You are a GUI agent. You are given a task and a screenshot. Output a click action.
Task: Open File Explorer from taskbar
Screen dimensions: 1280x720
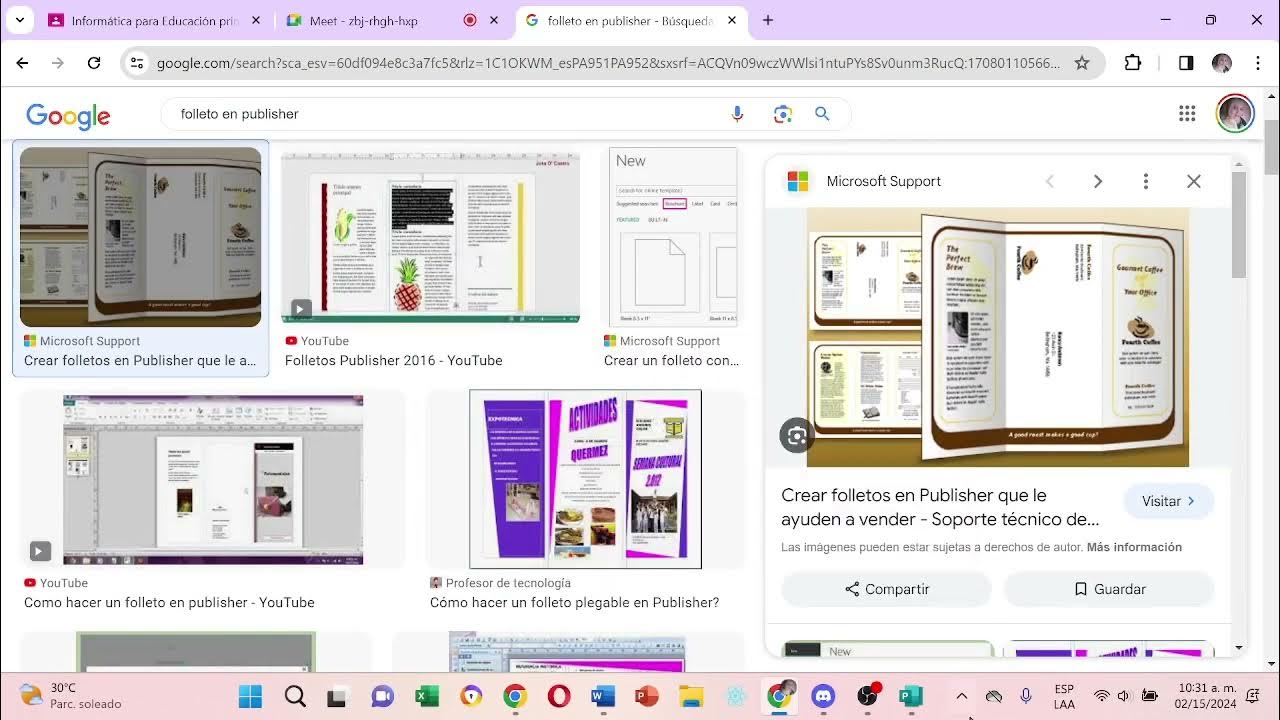point(691,696)
